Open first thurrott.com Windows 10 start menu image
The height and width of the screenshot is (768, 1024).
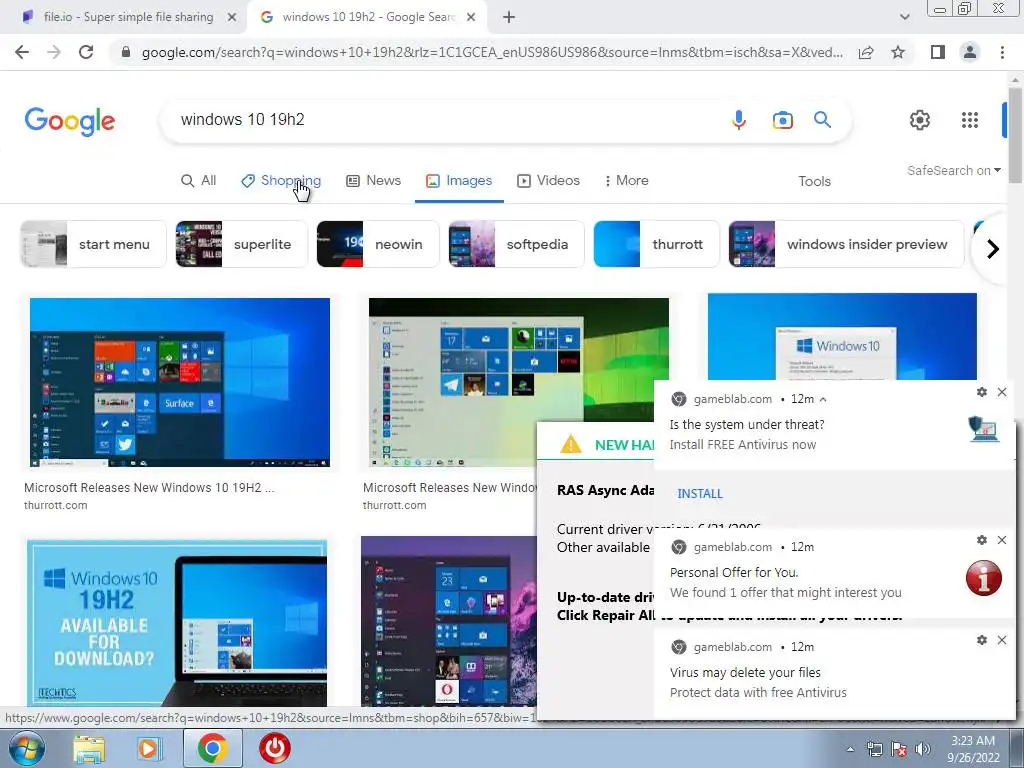[x=180, y=382]
